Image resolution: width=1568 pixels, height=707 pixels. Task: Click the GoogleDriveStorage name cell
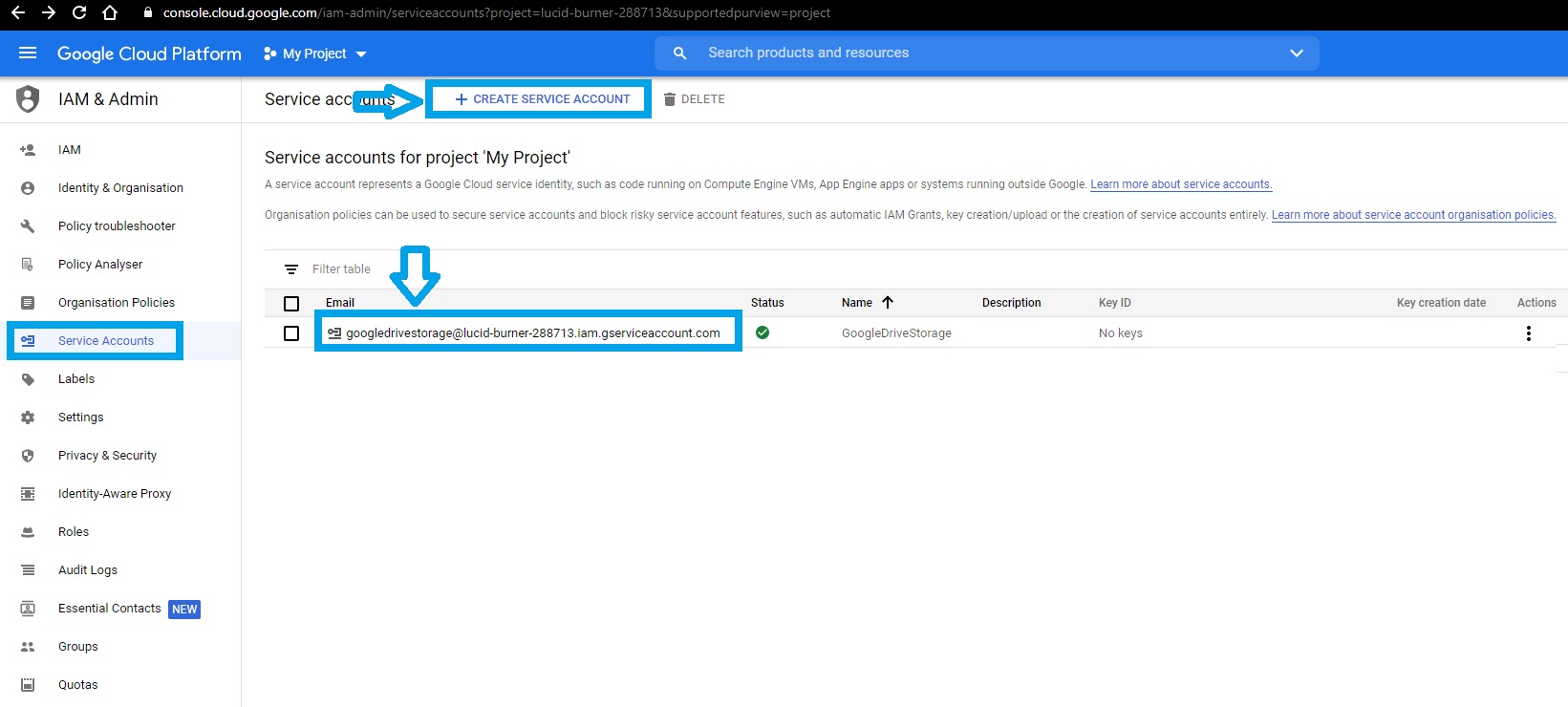(x=896, y=333)
